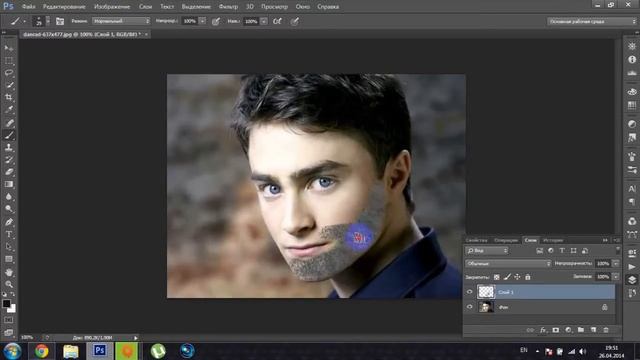The width and height of the screenshot is (640, 360).
Task: Select the Hand tool
Action: (x=9, y=272)
